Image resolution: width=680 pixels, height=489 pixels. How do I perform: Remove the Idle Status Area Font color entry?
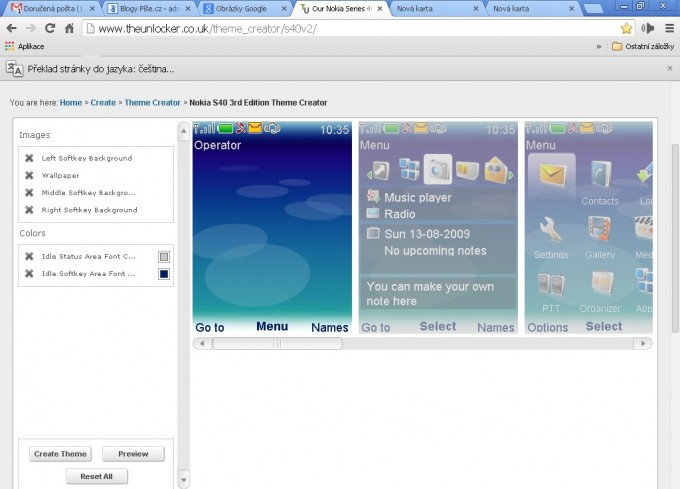[29, 256]
